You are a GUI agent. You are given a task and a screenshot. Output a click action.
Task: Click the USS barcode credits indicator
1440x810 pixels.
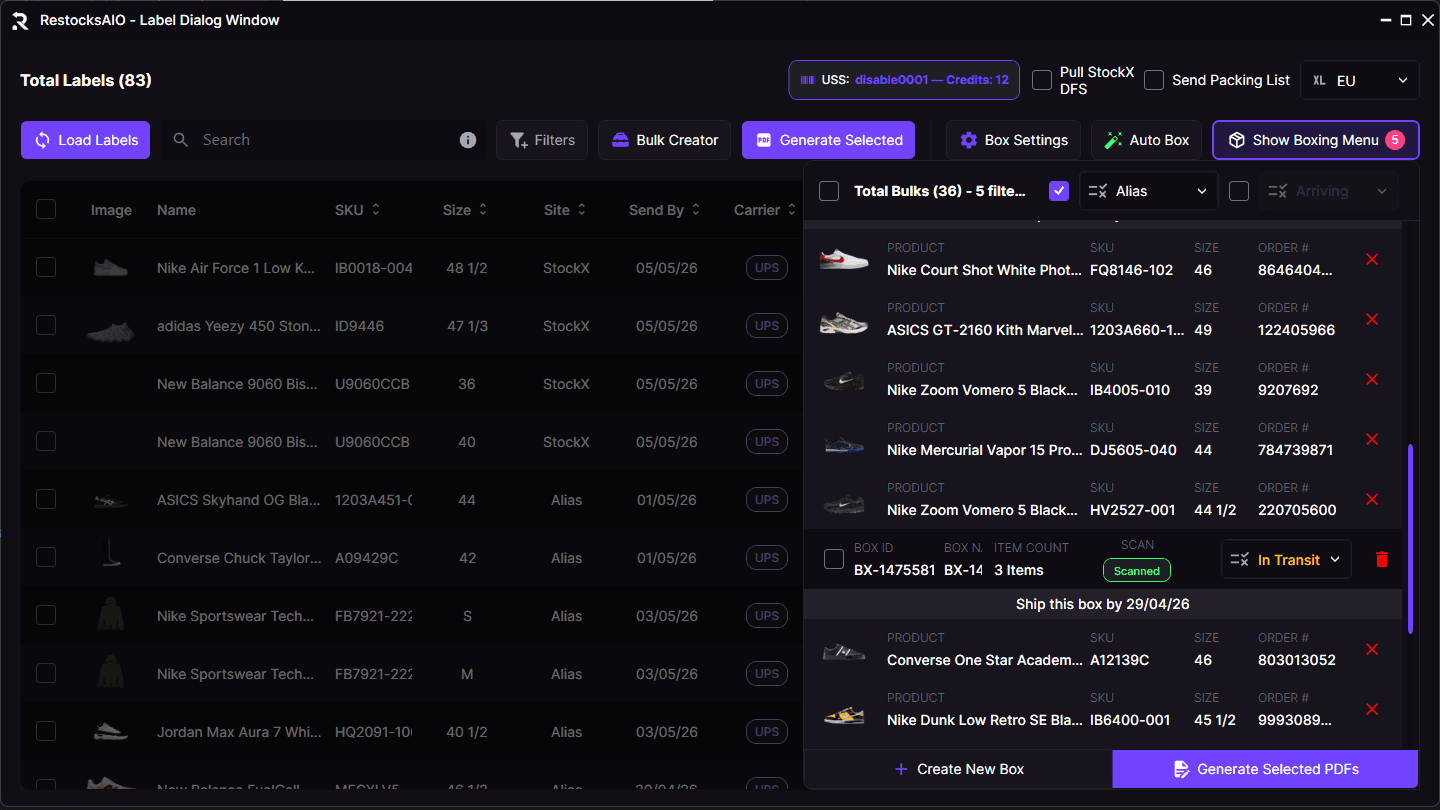coord(904,80)
